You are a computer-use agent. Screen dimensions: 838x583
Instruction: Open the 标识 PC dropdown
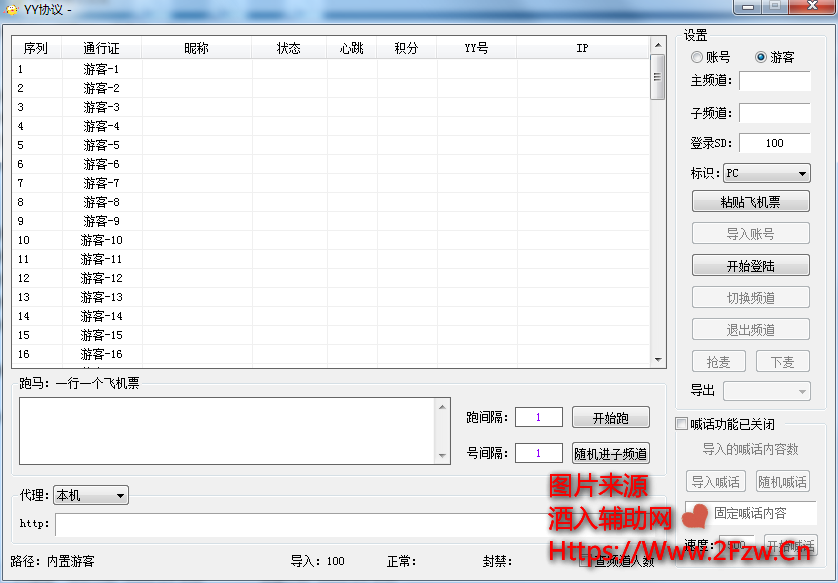767,173
